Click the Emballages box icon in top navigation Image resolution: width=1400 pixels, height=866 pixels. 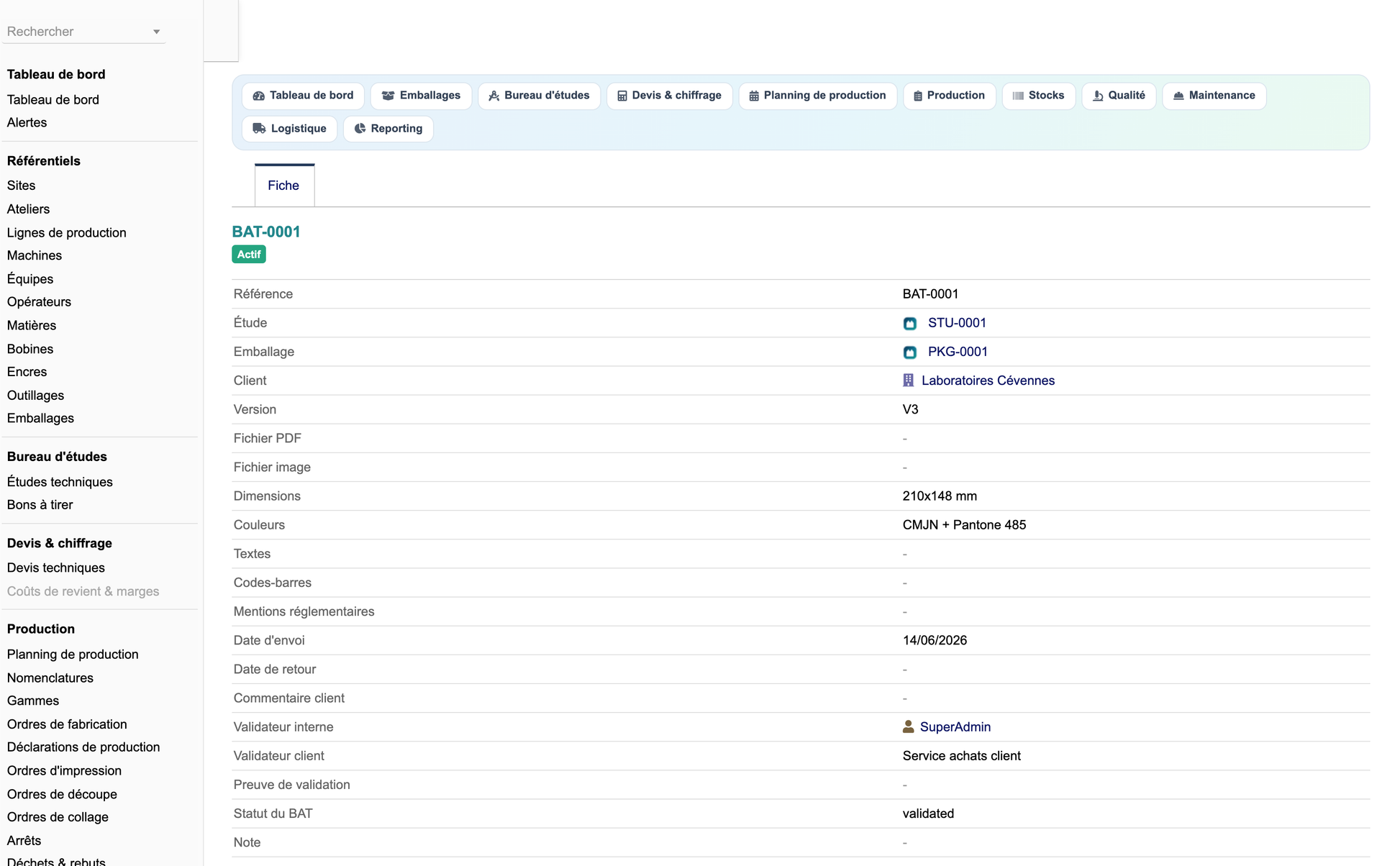coord(388,96)
